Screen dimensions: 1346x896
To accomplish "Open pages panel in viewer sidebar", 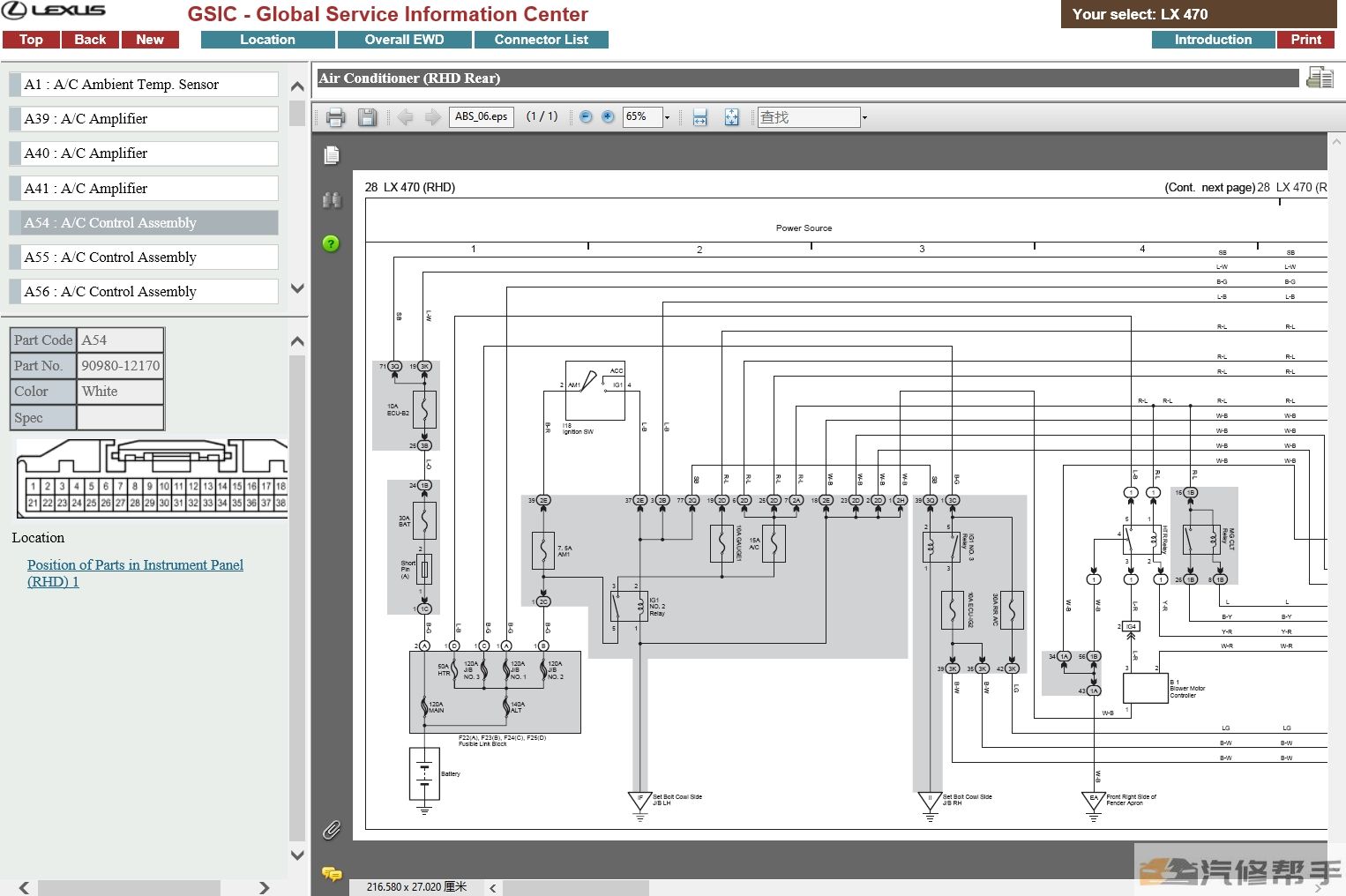I will coord(332,155).
